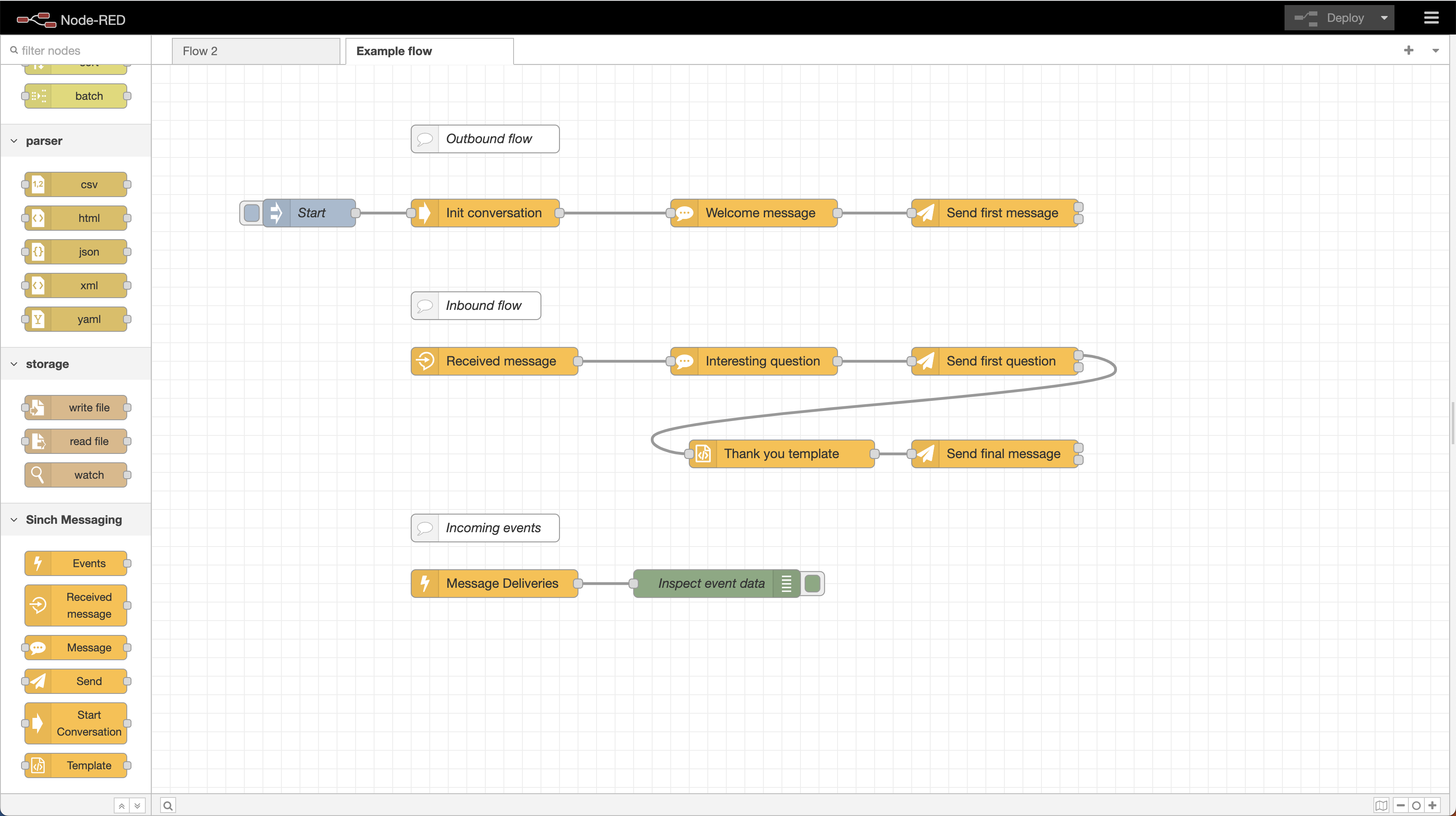Click the filter nodes search field

(x=79, y=50)
